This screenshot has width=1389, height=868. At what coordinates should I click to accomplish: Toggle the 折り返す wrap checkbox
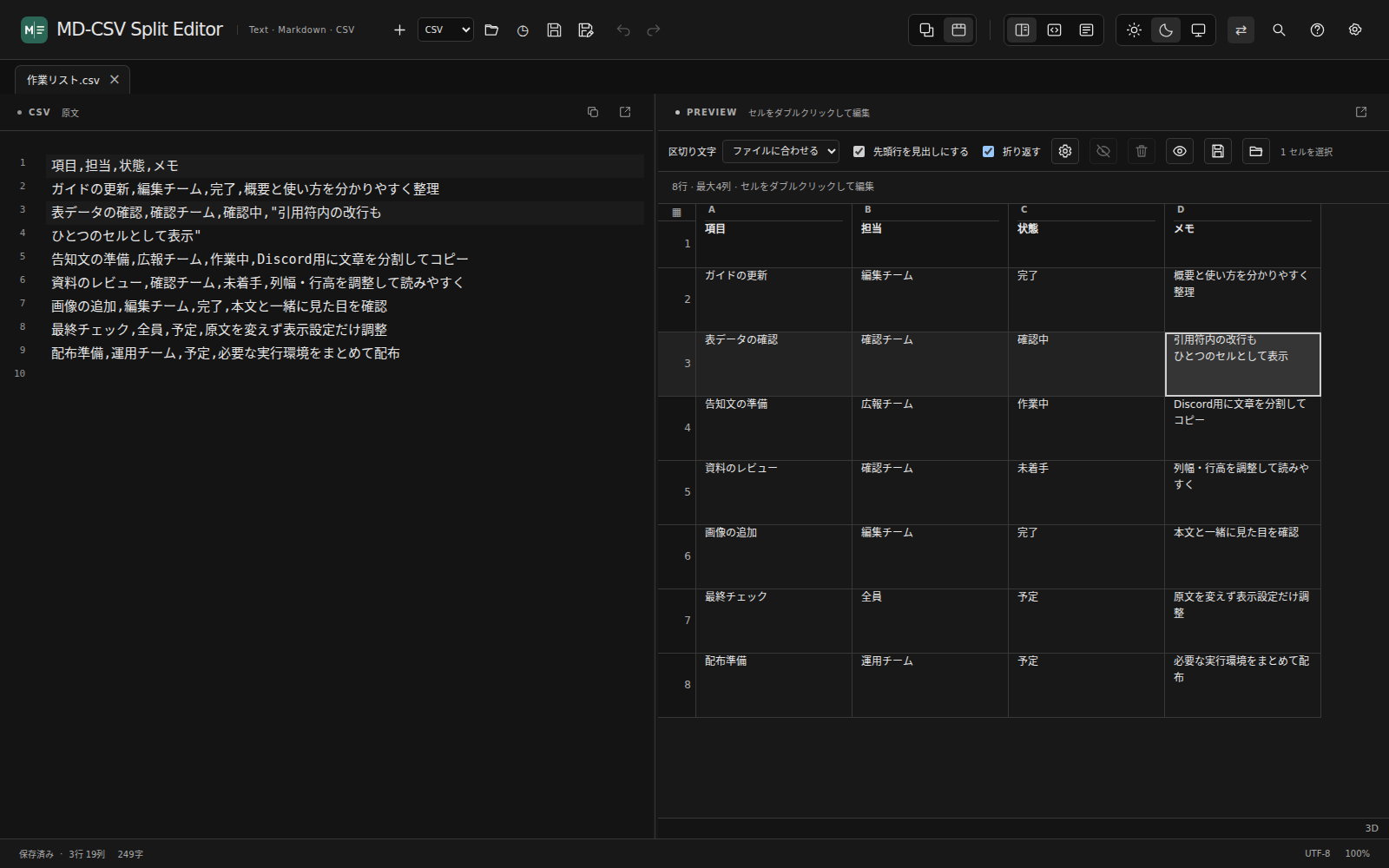point(988,151)
